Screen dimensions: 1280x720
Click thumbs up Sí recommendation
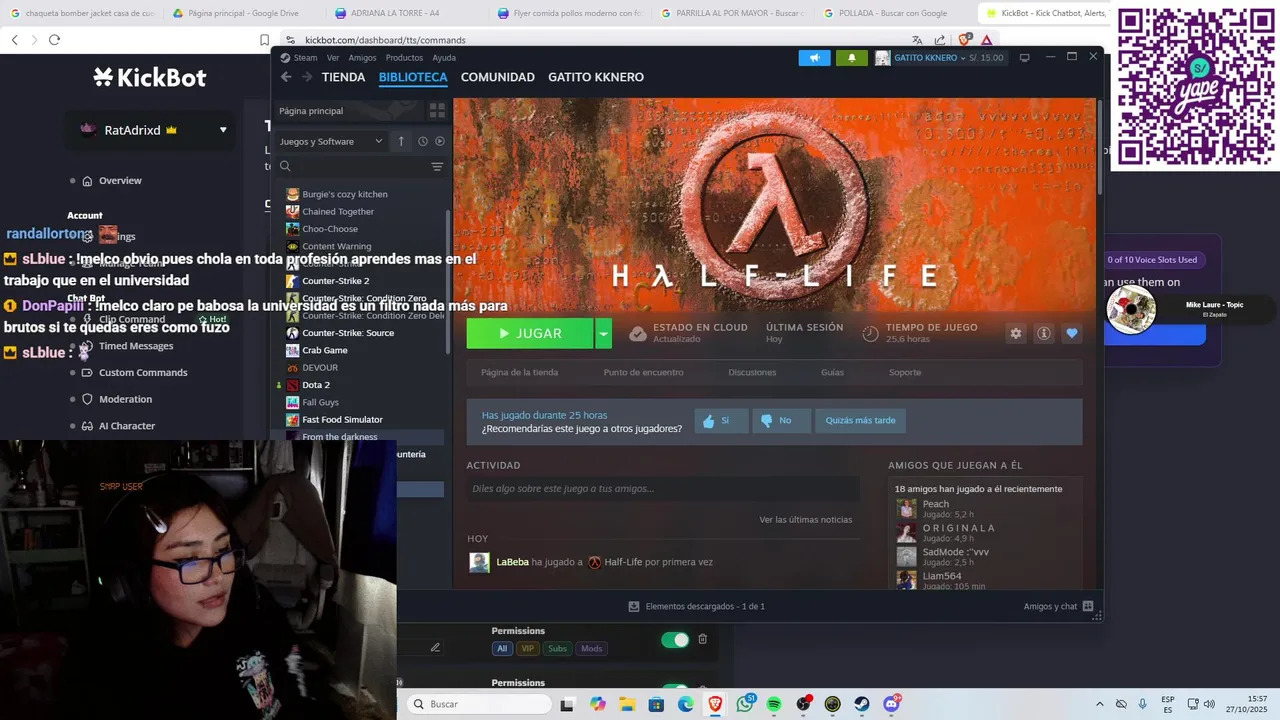721,421
